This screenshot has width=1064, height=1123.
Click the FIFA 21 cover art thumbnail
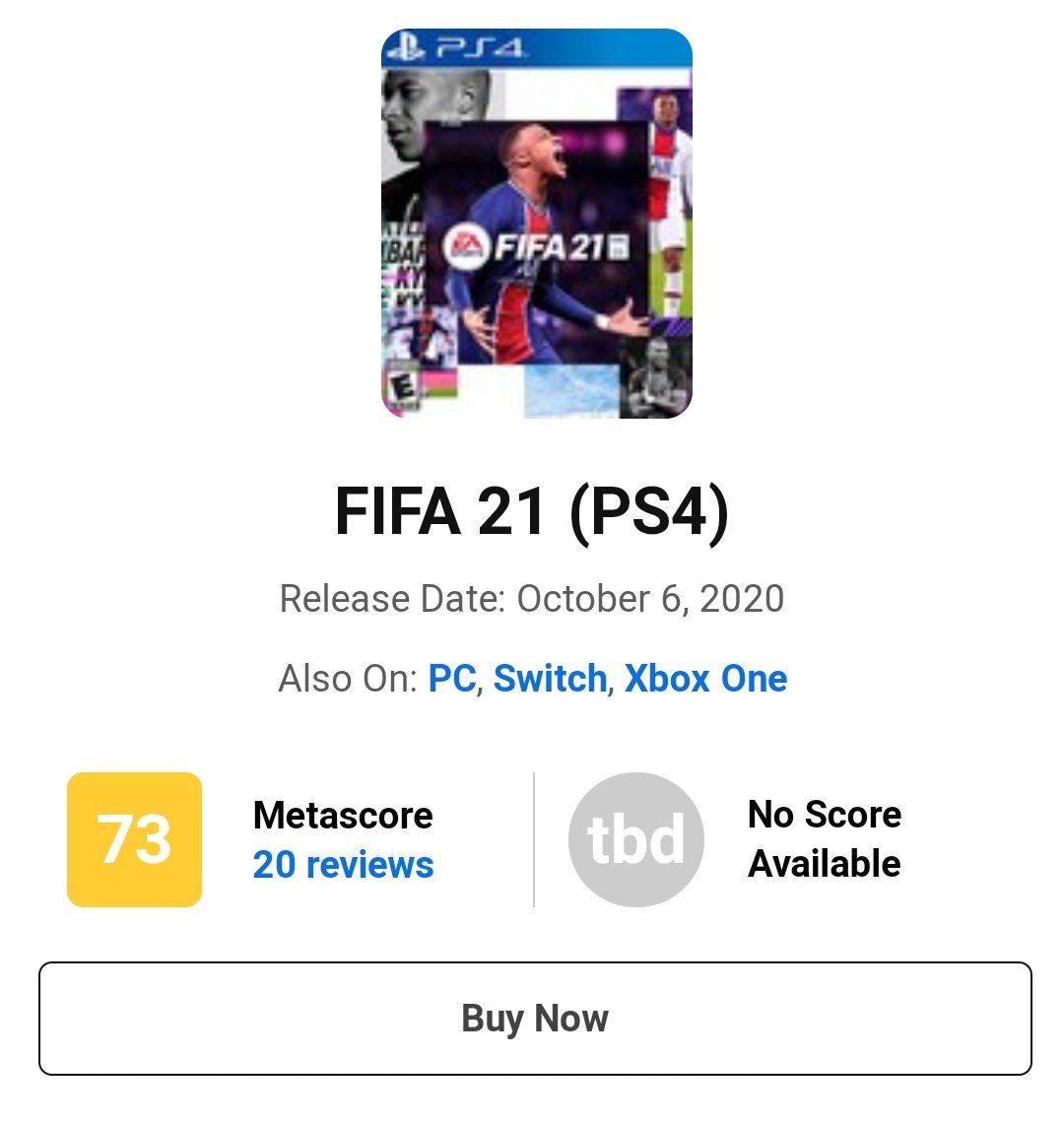click(537, 224)
